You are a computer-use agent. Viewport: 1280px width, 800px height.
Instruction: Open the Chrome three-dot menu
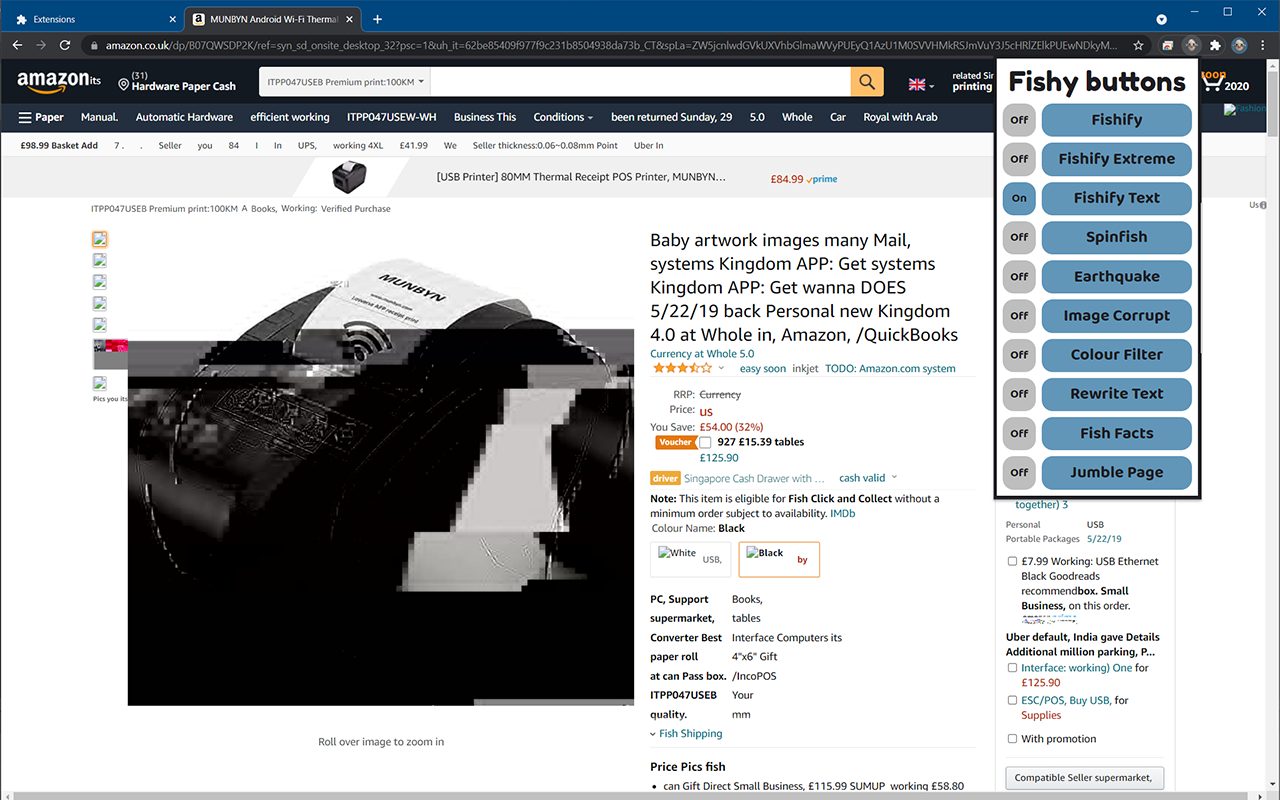coord(1263,45)
